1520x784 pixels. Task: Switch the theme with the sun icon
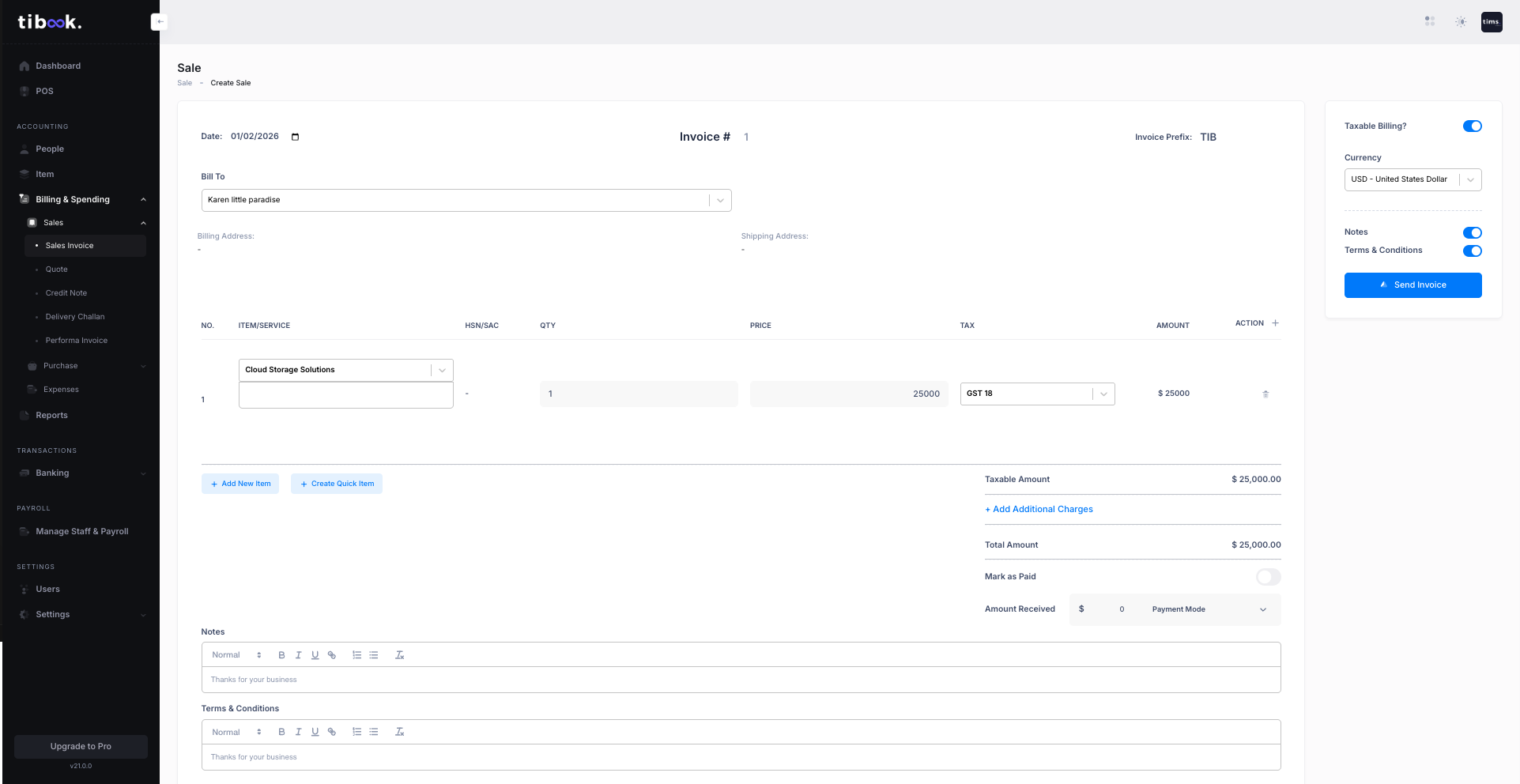(1459, 21)
